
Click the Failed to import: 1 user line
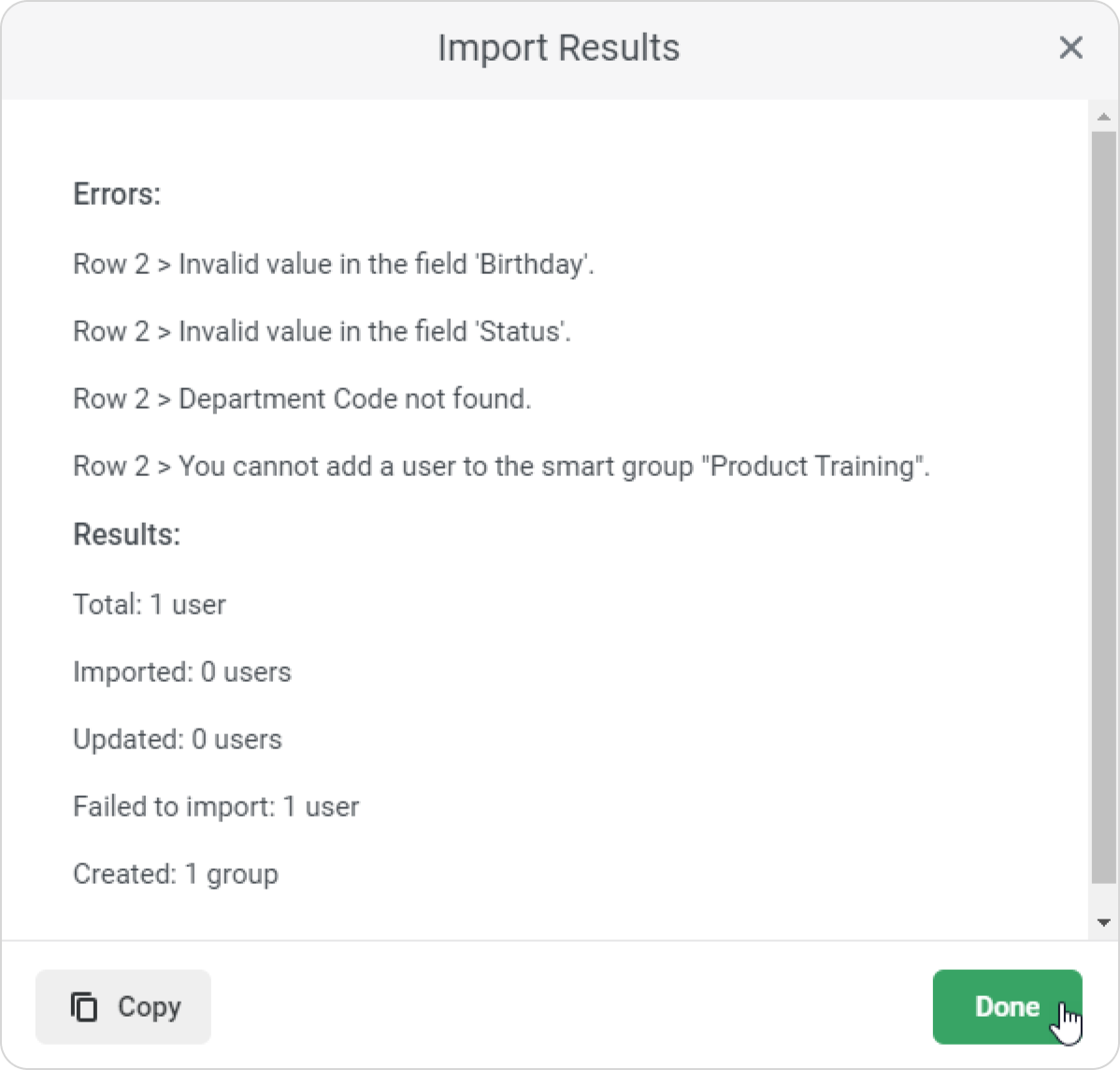click(x=216, y=807)
